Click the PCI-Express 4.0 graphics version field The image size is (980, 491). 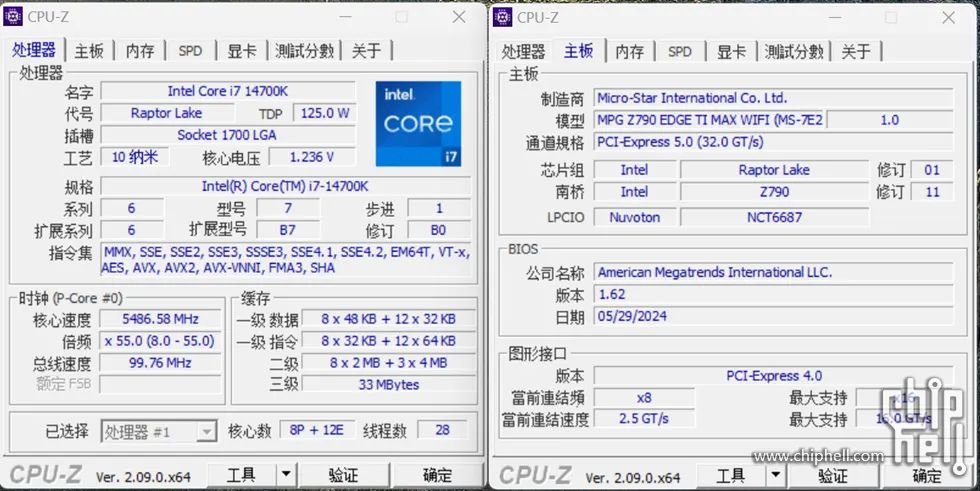point(774,375)
